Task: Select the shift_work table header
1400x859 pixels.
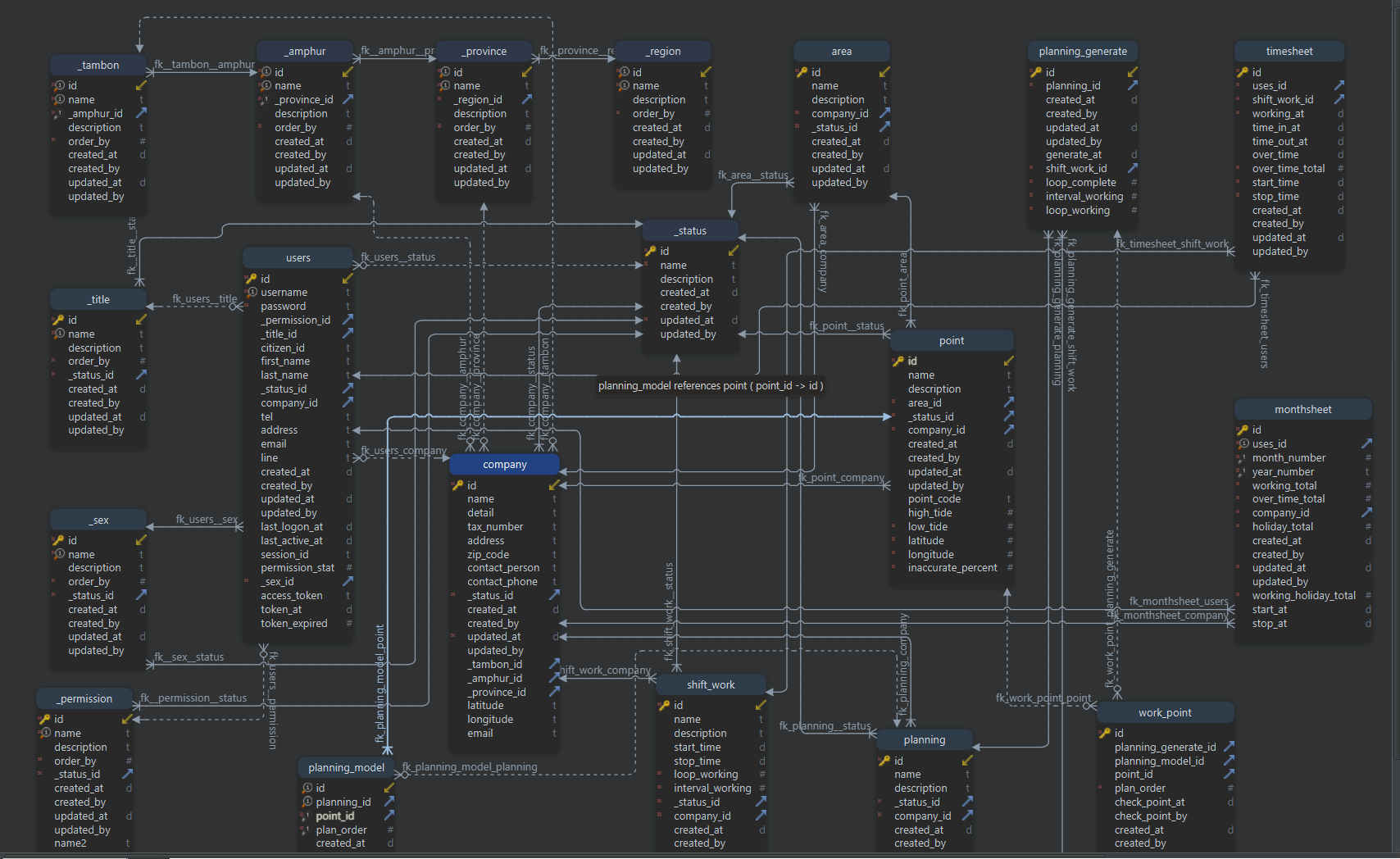Action: [710, 684]
